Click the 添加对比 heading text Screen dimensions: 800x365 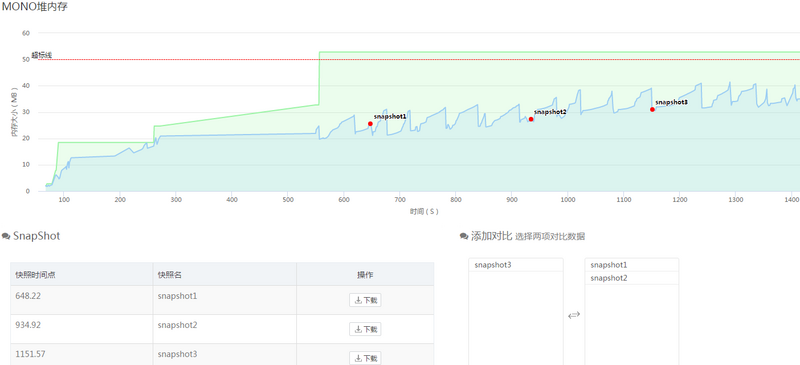[x=491, y=236]
